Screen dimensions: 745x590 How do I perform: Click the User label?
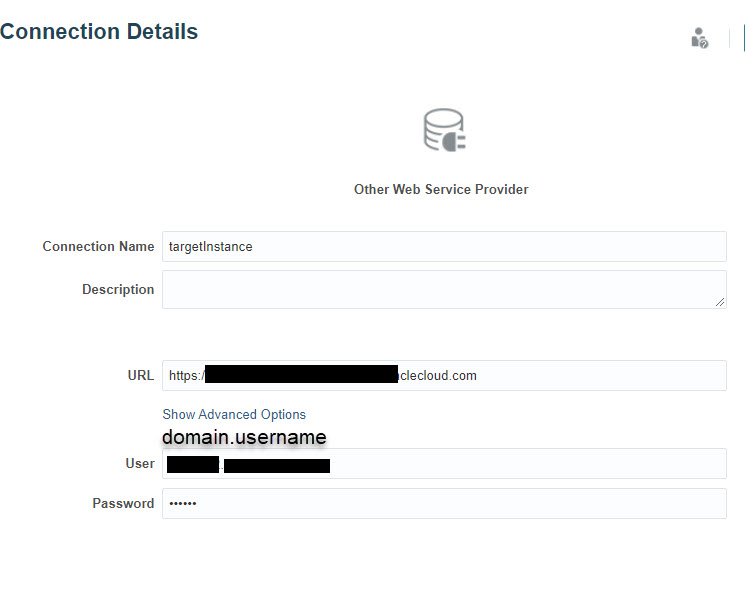pos(140,463)
